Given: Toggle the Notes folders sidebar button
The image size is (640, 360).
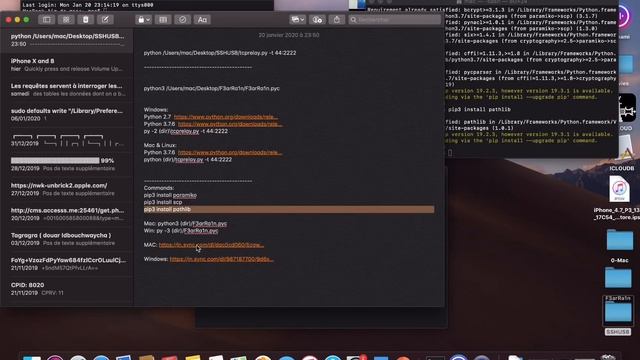Looking at the screenshot, I should pyautogui.click(x=47, y=19).
